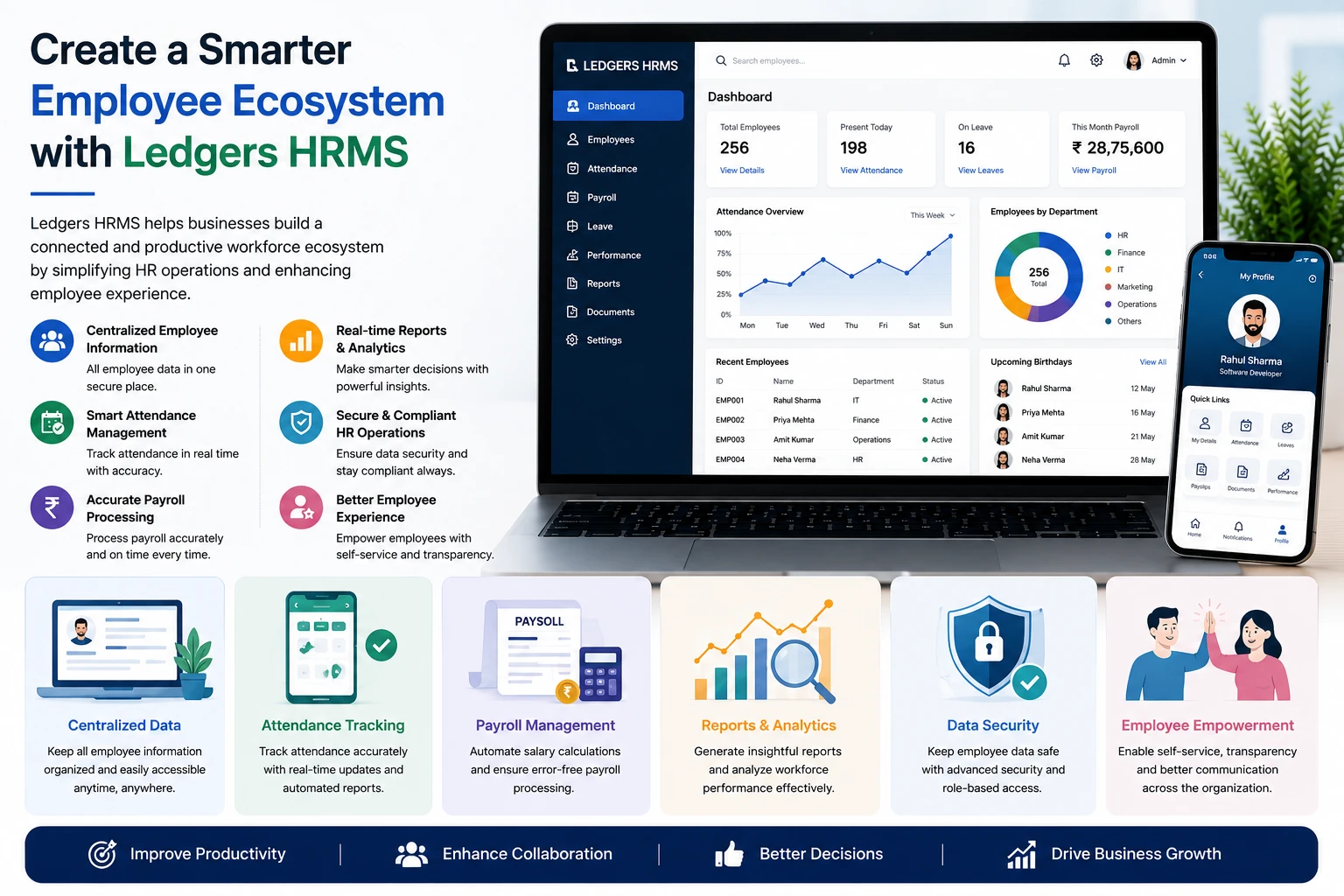The width and height of the screenshot is (1344, 896).
Task: Open the Payslips quick link on the phone
Action: pos(1201,473)
